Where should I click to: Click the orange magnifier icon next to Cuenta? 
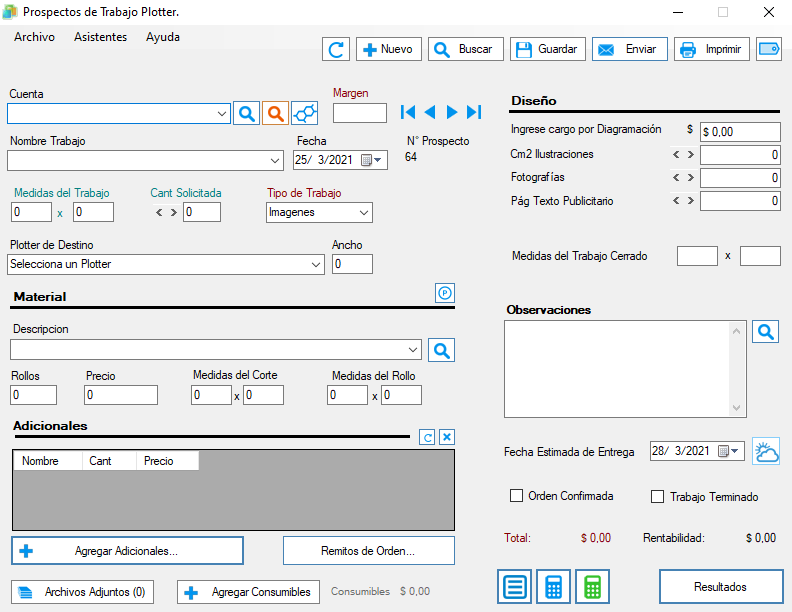275,113
